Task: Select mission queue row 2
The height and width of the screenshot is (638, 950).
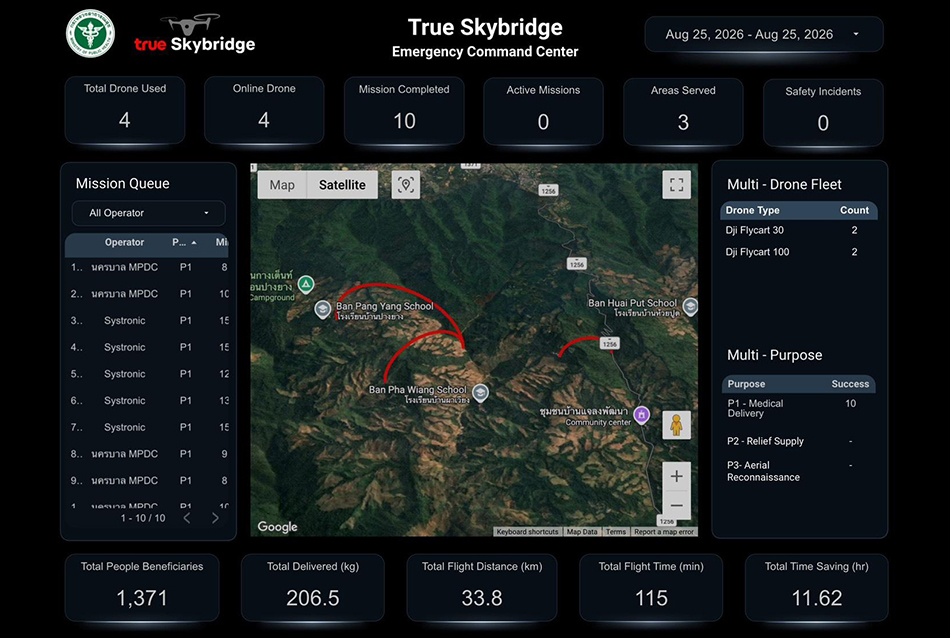Action: [x=147, y=294]
